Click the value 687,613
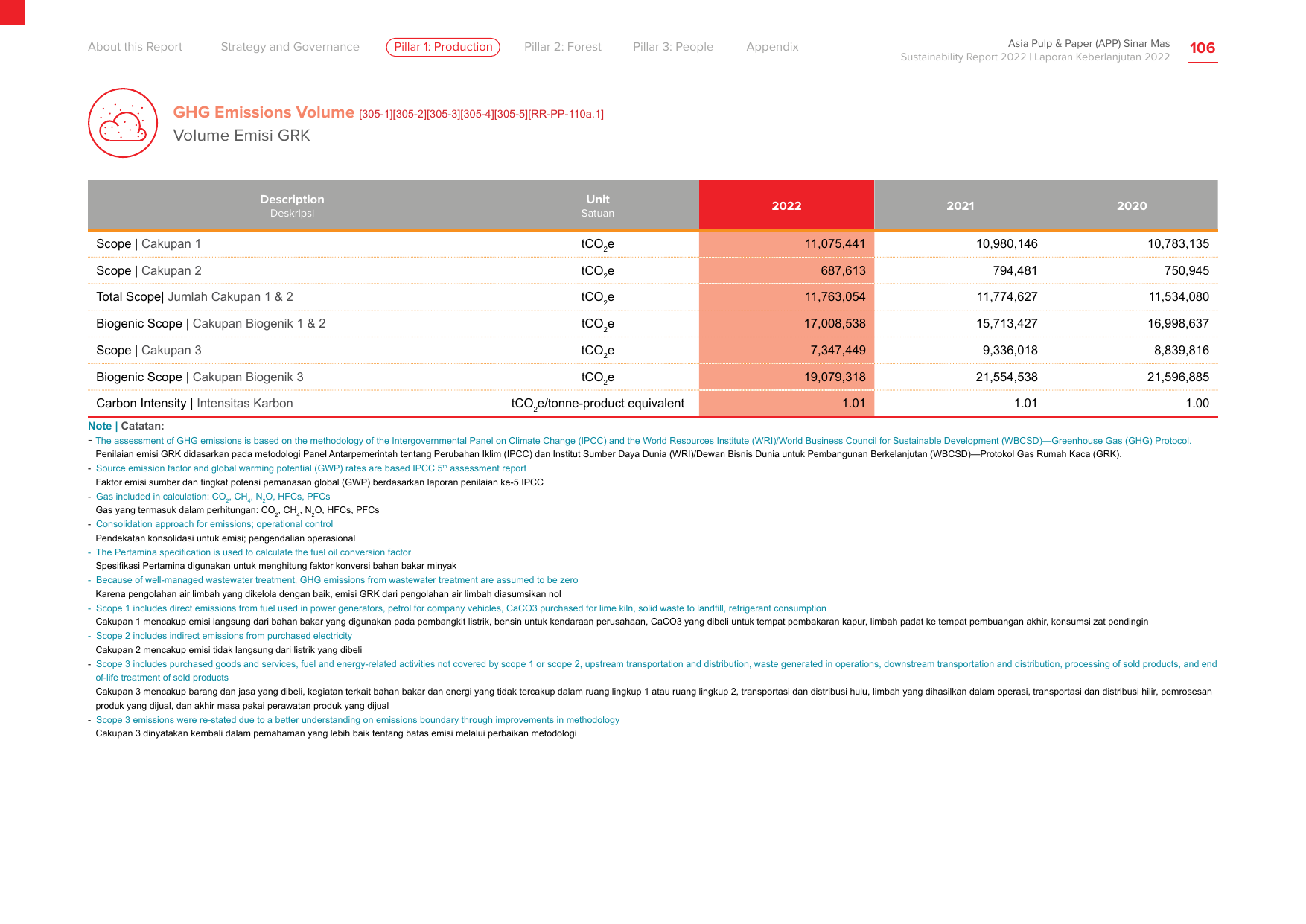This screenshot has height=924, width=1306. coord(843,271)
